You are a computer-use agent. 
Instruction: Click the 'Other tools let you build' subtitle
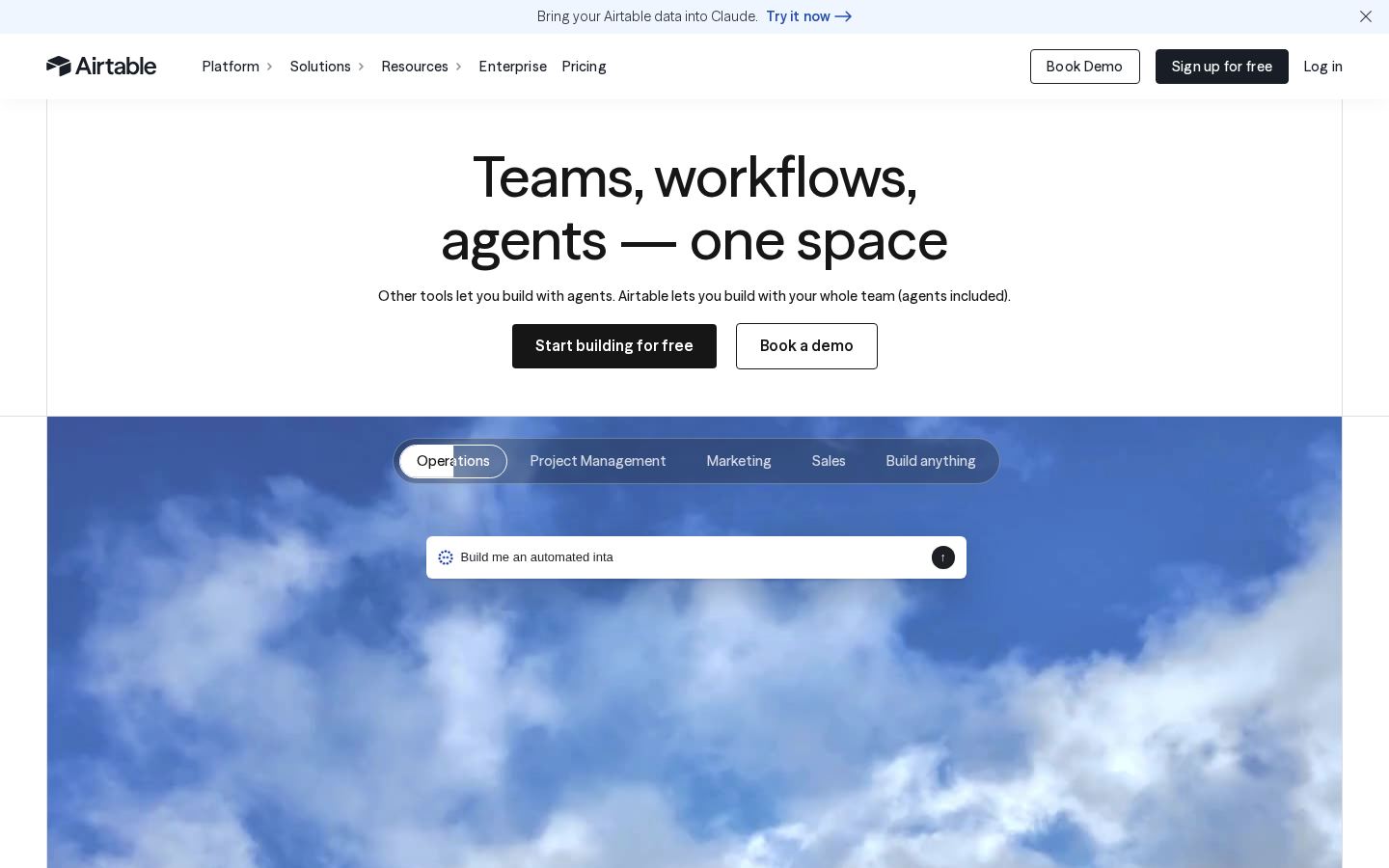(x=694, y=296)
